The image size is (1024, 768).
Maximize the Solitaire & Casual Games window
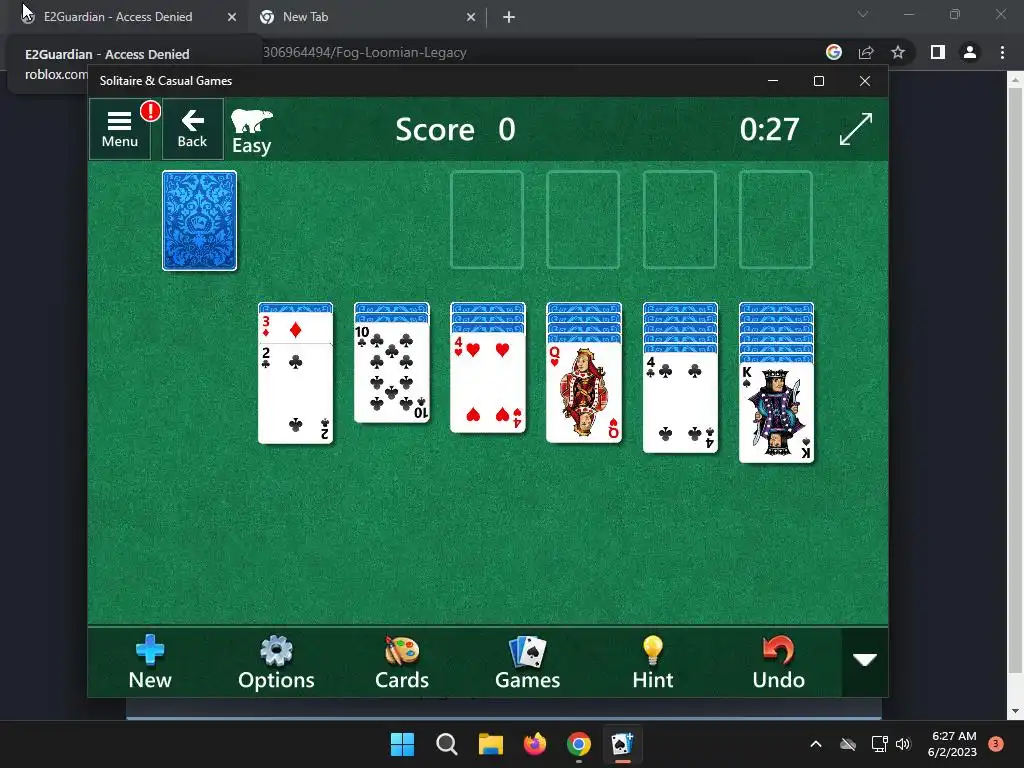(x=819, y=81)
